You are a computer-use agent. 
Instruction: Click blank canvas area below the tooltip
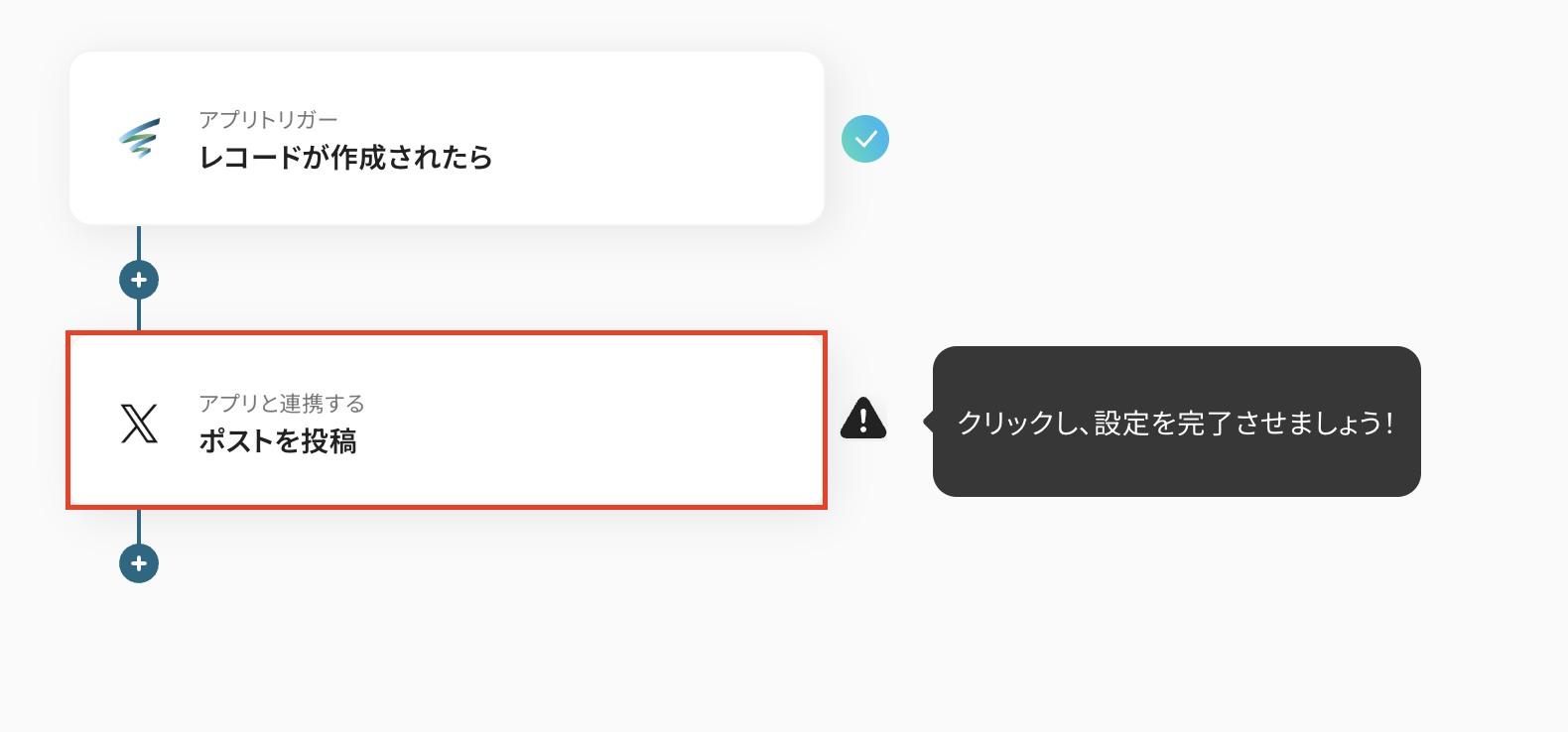click(x=1176, y=615)
